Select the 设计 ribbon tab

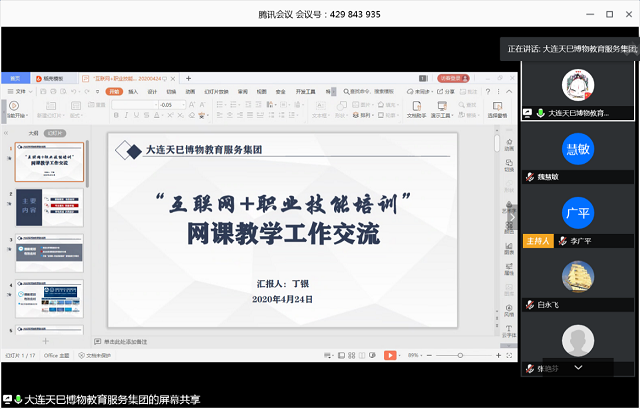(x=152, y=92)
